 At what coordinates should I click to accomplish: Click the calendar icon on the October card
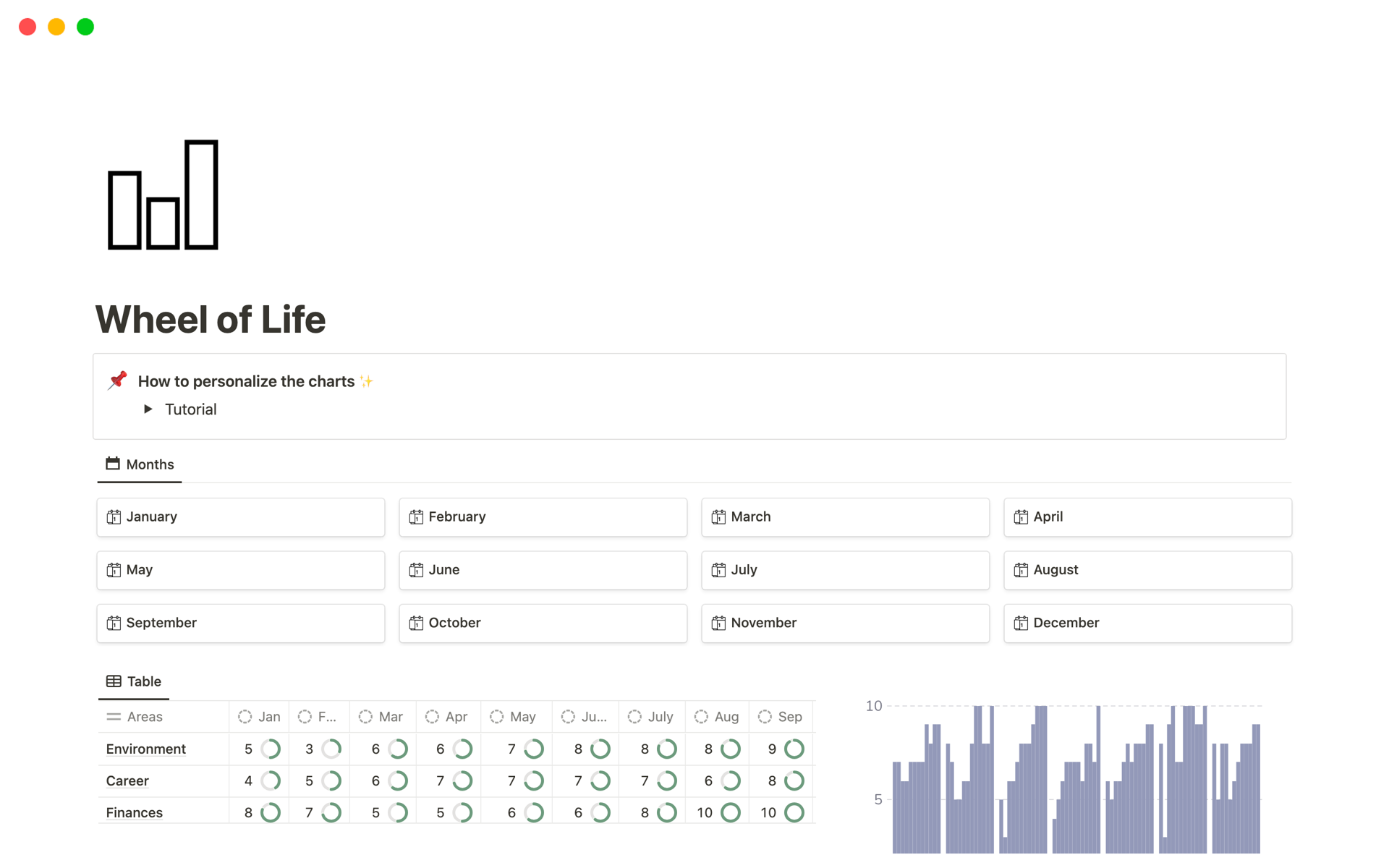(x=416, y=623)
